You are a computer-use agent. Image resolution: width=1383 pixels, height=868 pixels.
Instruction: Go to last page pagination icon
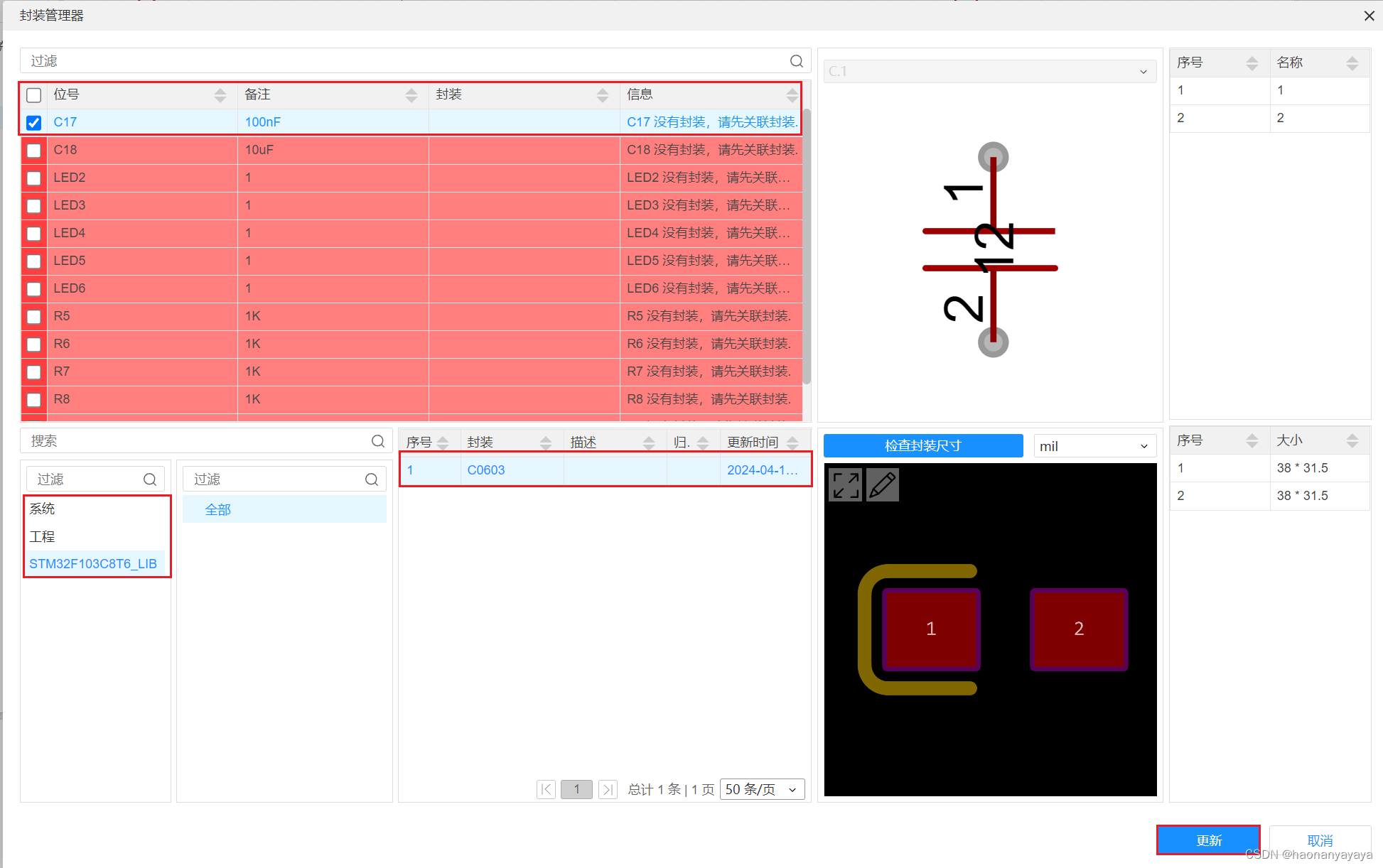608,789
